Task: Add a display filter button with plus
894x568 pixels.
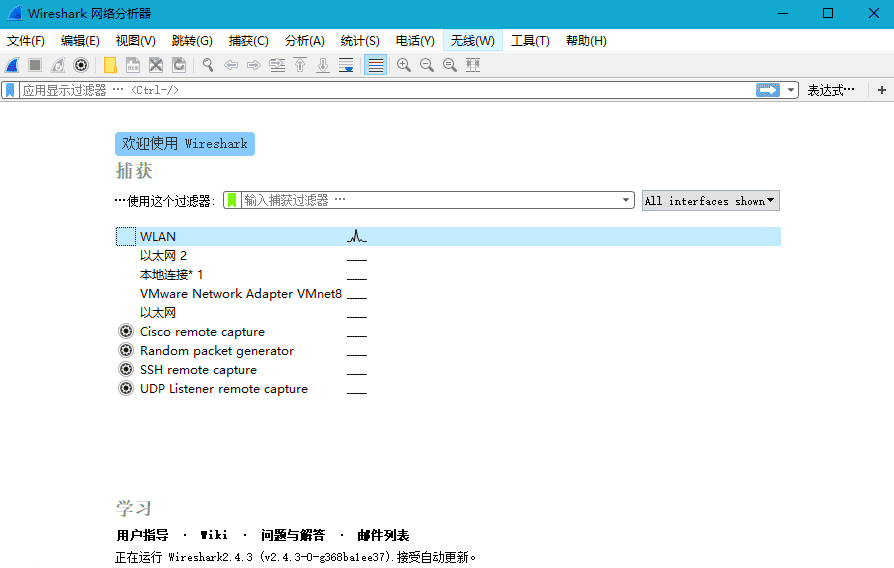Action: coord(881,90)
